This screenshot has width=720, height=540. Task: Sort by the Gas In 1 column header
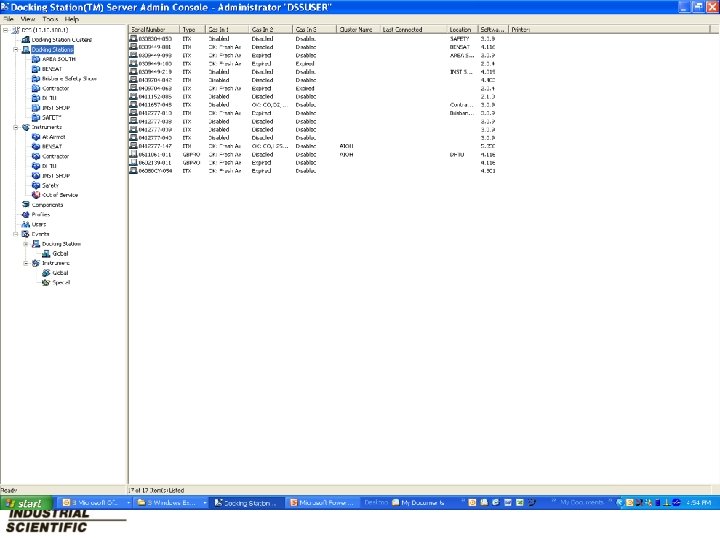[x=227, y=29]
